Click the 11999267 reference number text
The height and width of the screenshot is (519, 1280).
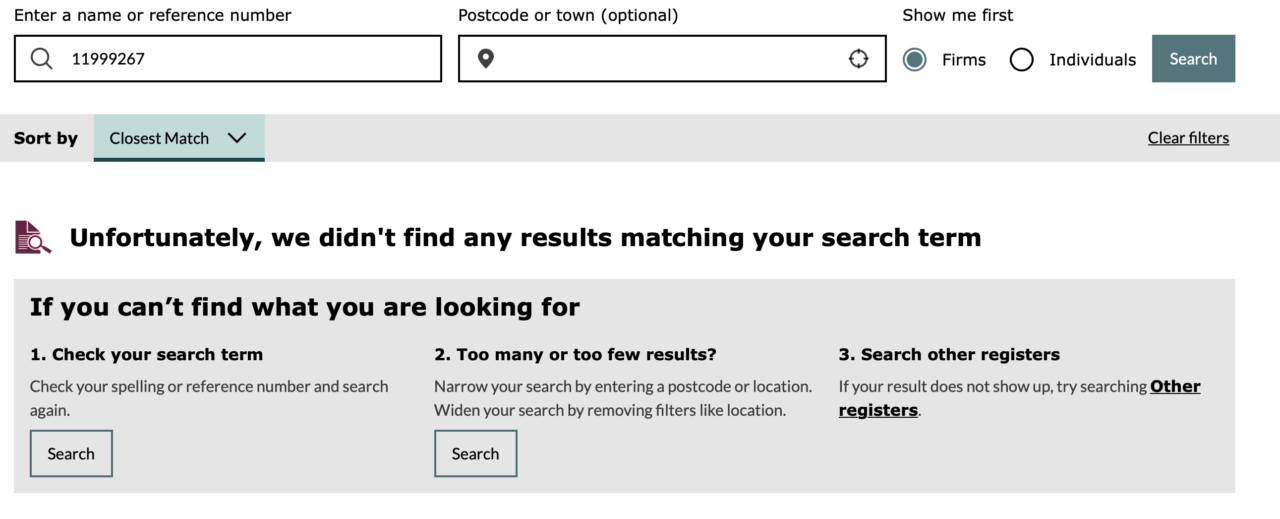coord(108,59)
